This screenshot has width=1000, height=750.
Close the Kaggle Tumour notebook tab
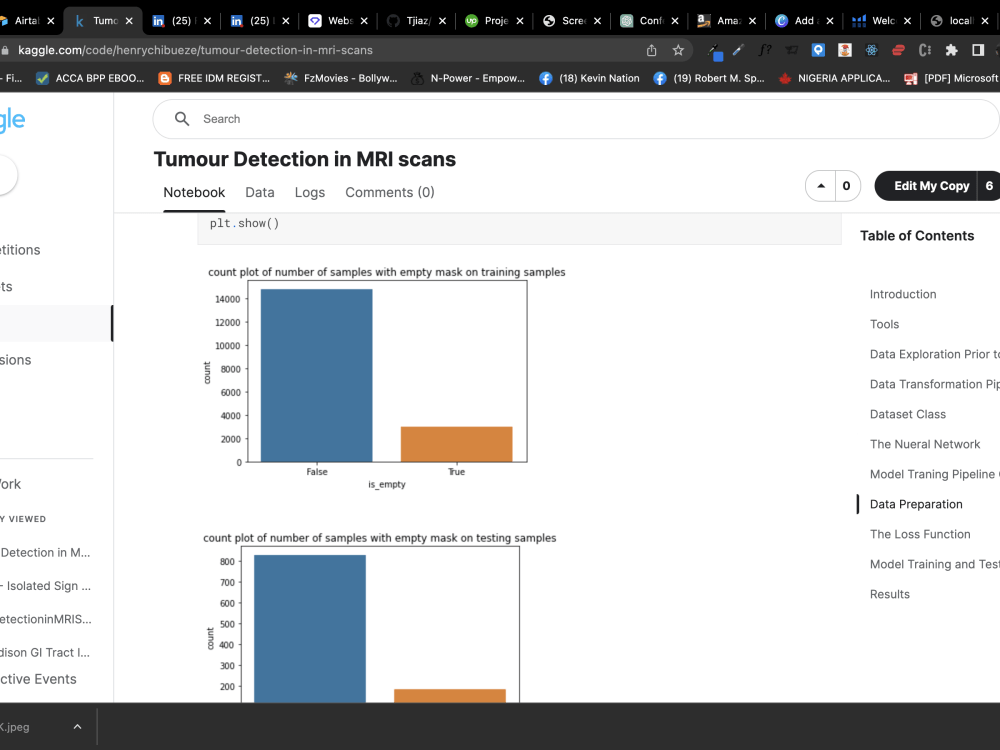129,21
